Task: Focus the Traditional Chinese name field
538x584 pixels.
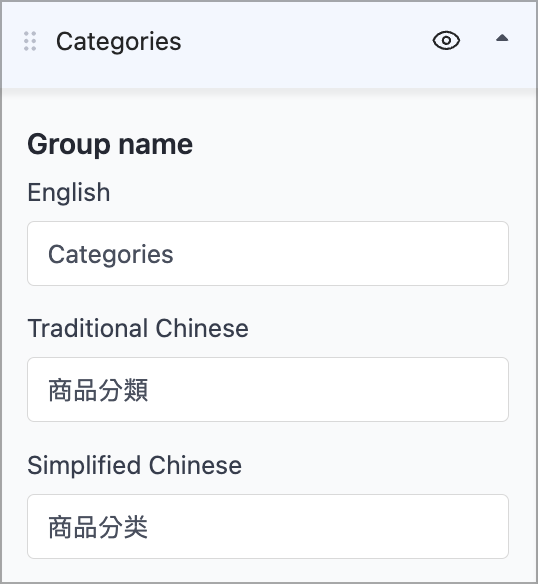Action: pyautogui.click(x=268, y=390)
